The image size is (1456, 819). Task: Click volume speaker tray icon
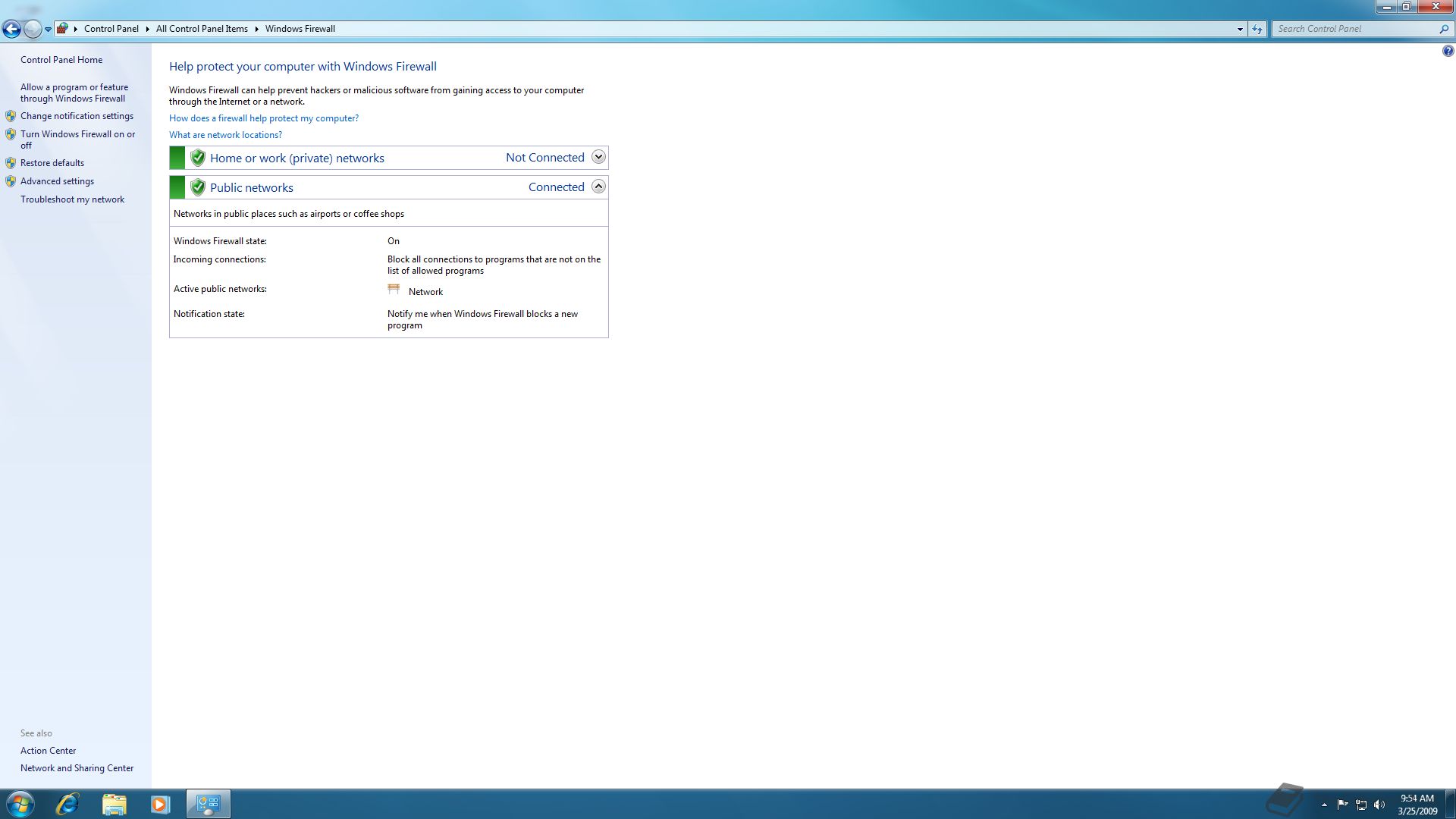[1379, 805]
